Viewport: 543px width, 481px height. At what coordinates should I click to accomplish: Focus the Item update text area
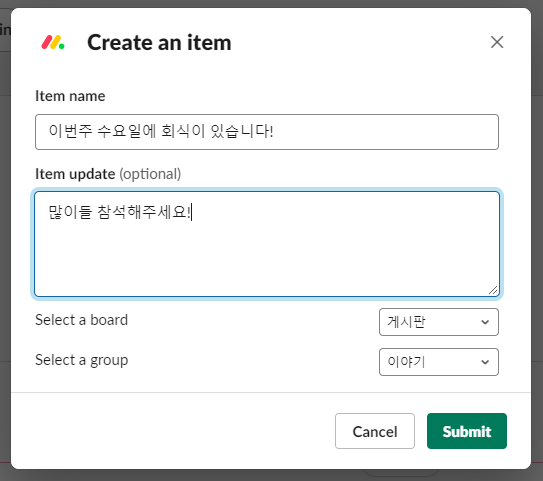(x=267, y=244)
